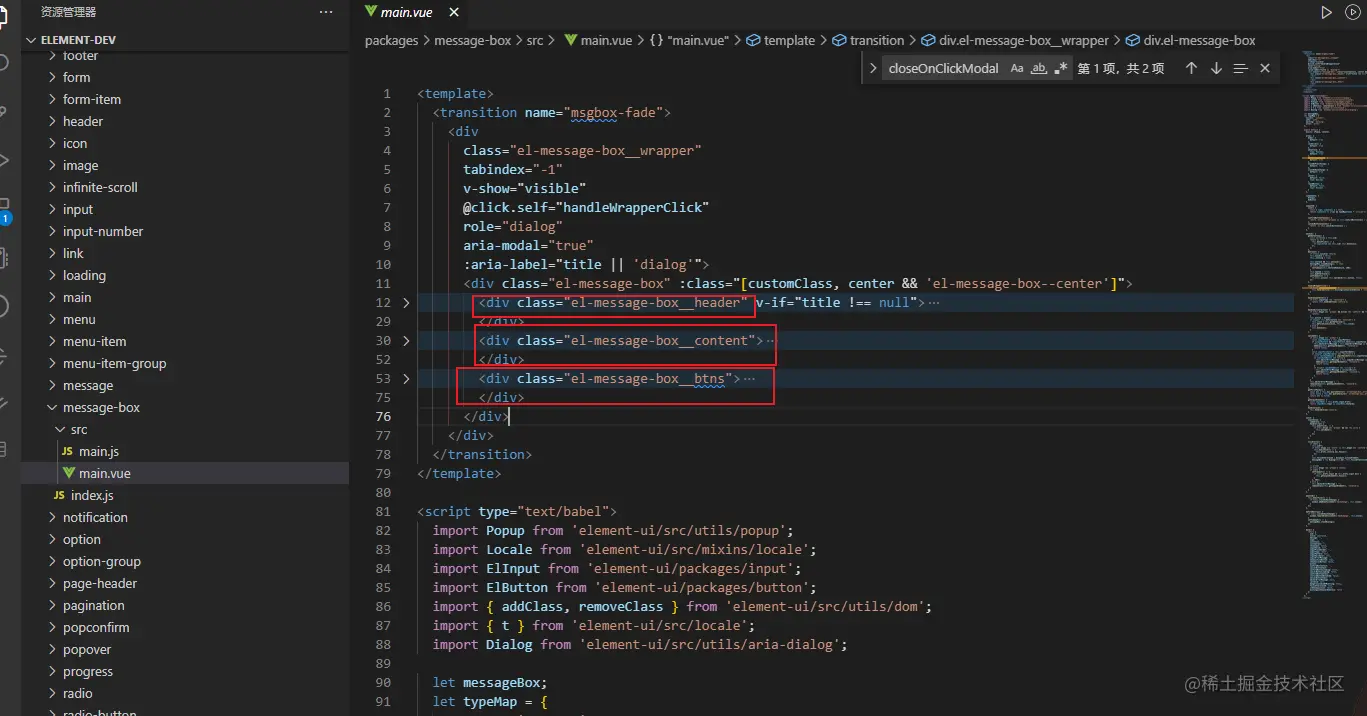This screenshot has width=1367, height=716.
Task: Unfold the el-message-box__btns div at line 53
Action: coord(405,378)
